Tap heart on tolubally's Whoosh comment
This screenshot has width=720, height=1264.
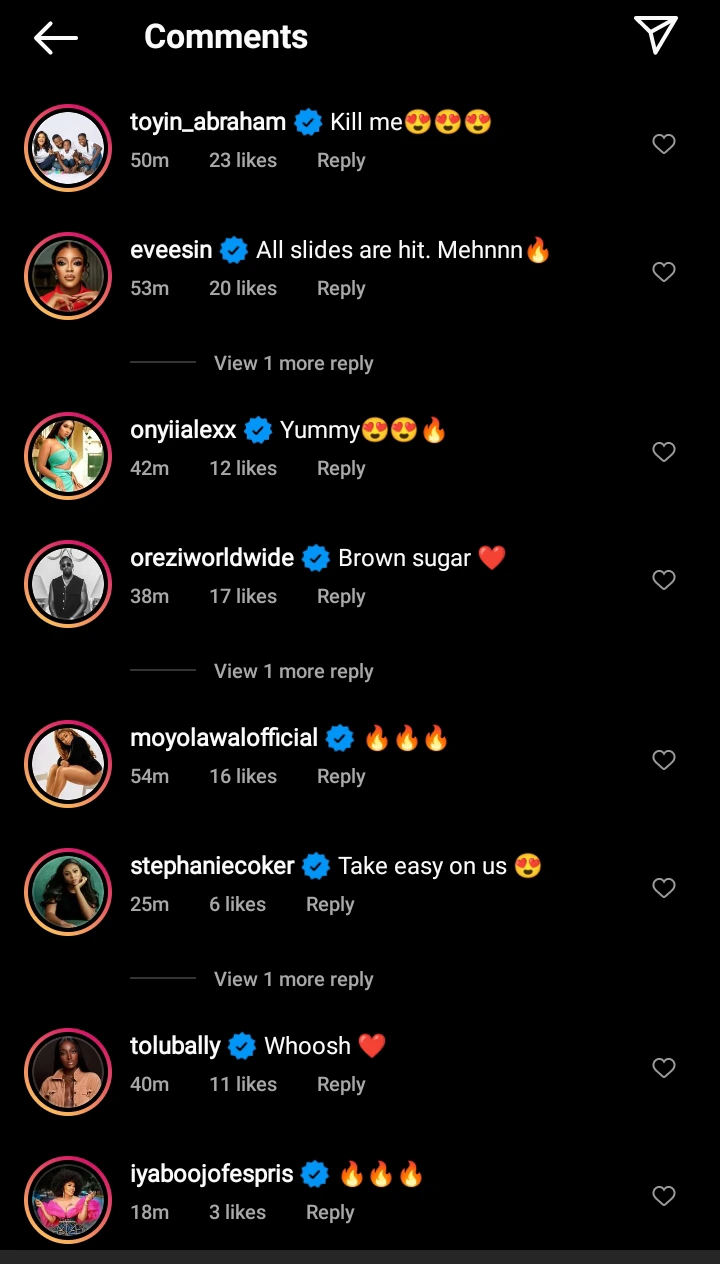point(664,1068)
